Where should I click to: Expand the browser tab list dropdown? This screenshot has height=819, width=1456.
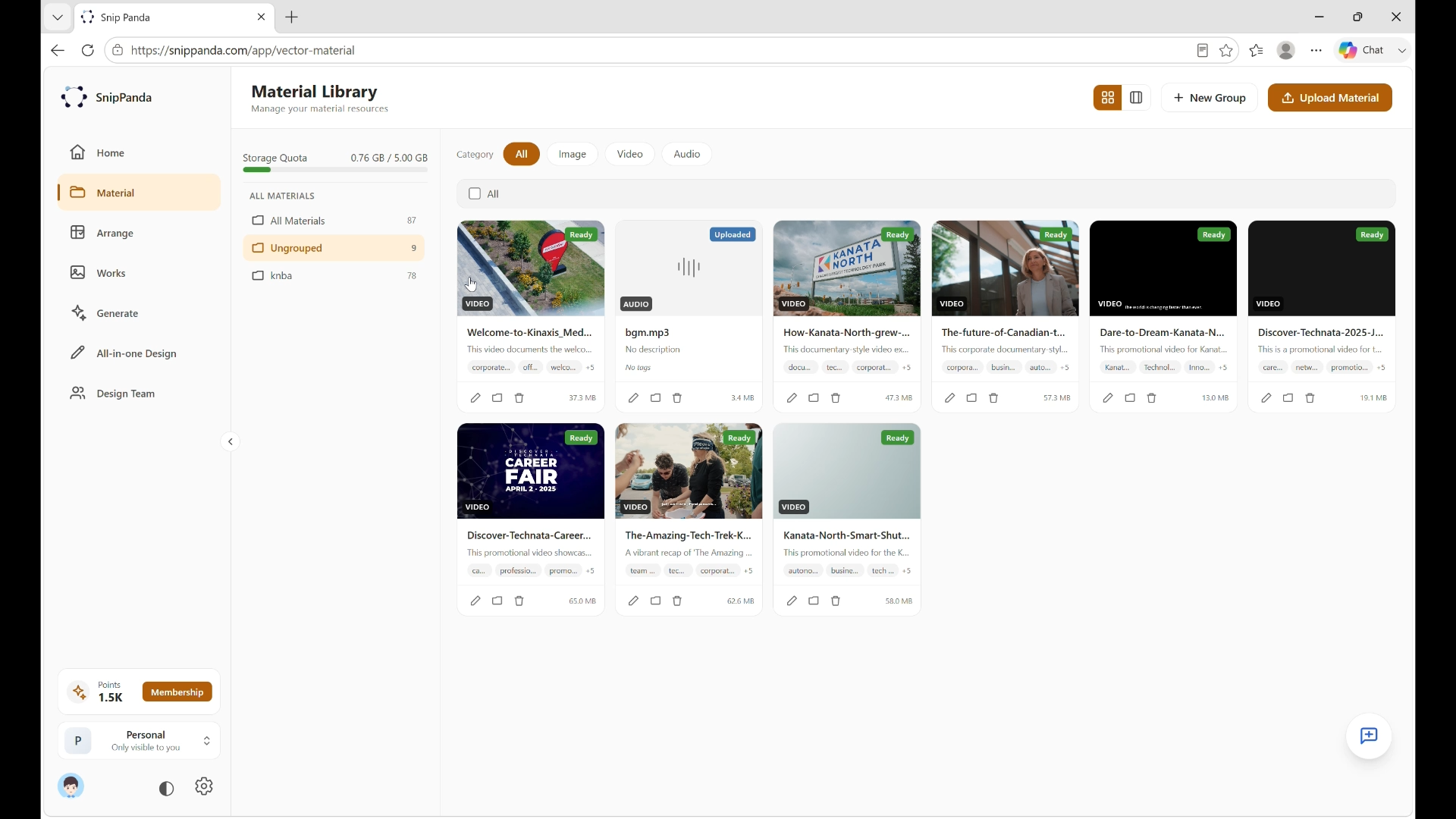click(x=58, y=17)
